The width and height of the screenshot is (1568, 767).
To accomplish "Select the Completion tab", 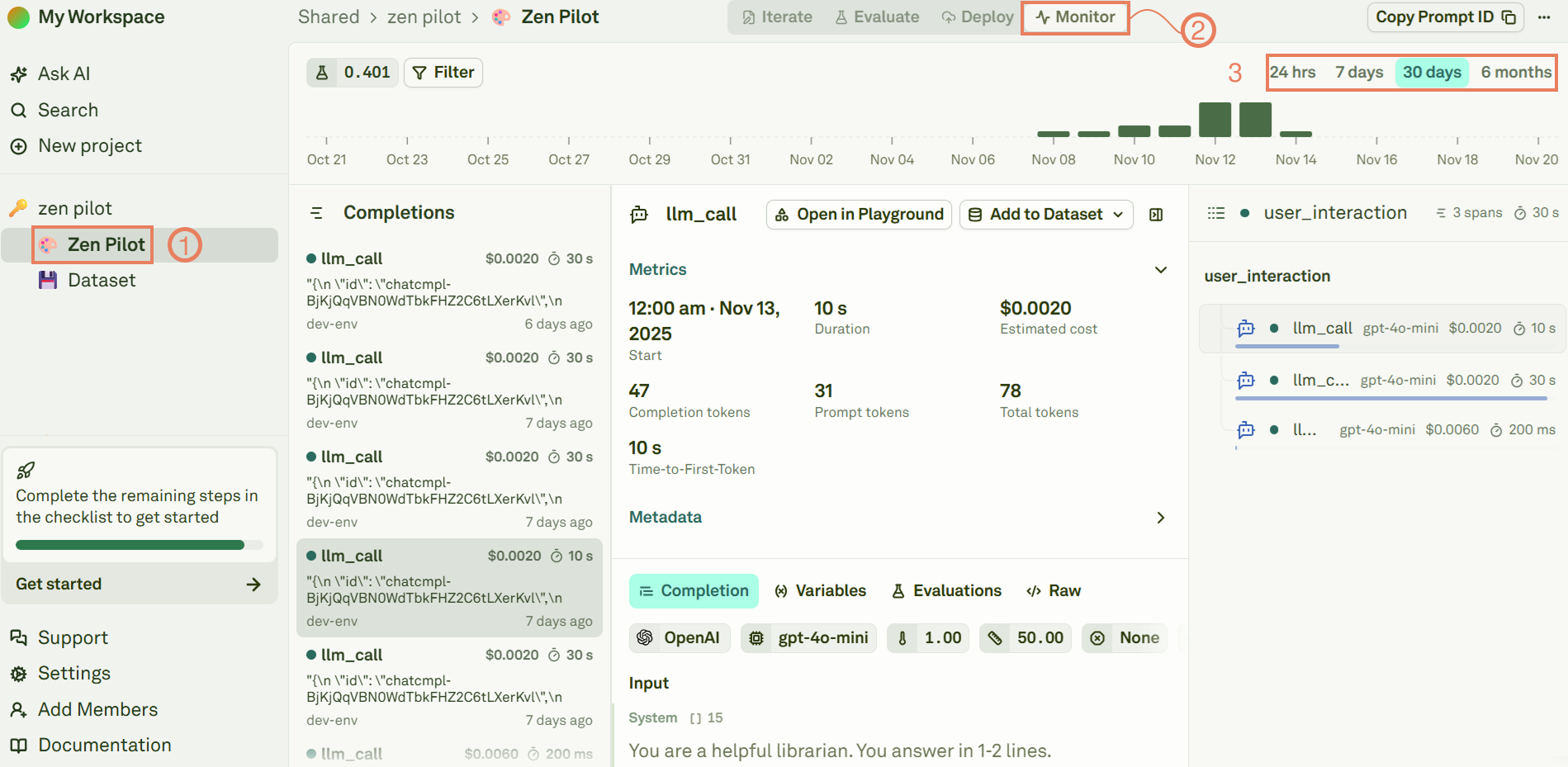I will click(x=694, y=591).
